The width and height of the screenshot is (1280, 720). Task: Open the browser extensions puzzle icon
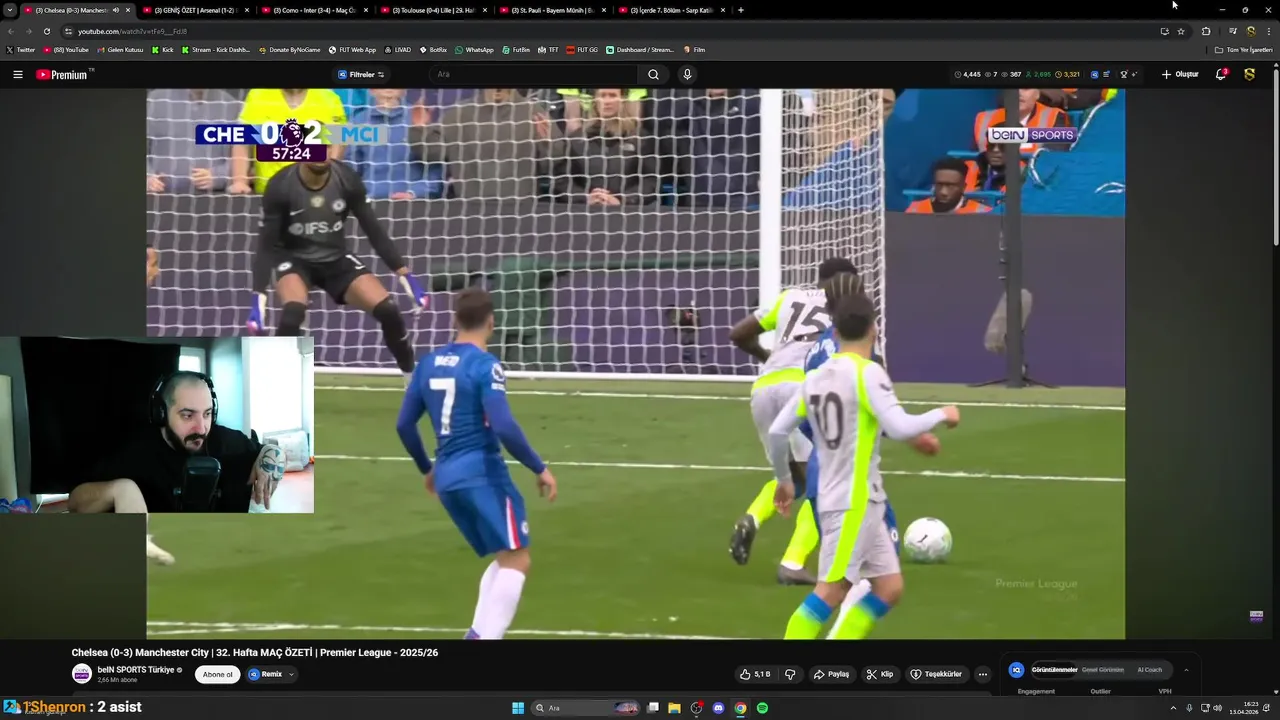point(1206,31)
